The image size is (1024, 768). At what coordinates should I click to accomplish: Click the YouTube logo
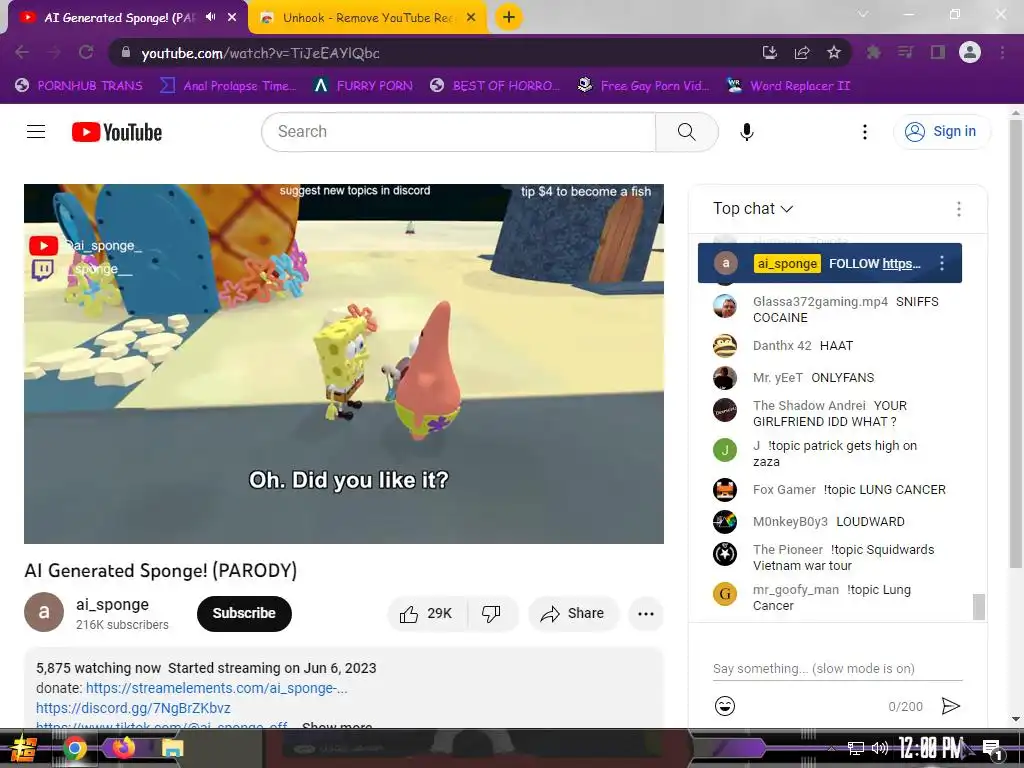pyautogui.click(x=117, y=132)
